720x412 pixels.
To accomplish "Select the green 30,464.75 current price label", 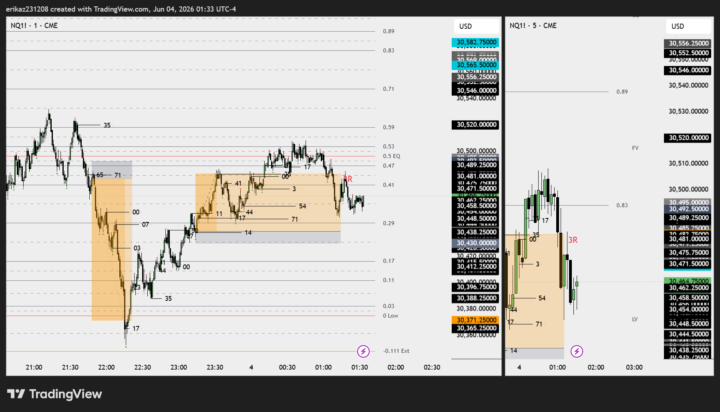I will (687, 281).
